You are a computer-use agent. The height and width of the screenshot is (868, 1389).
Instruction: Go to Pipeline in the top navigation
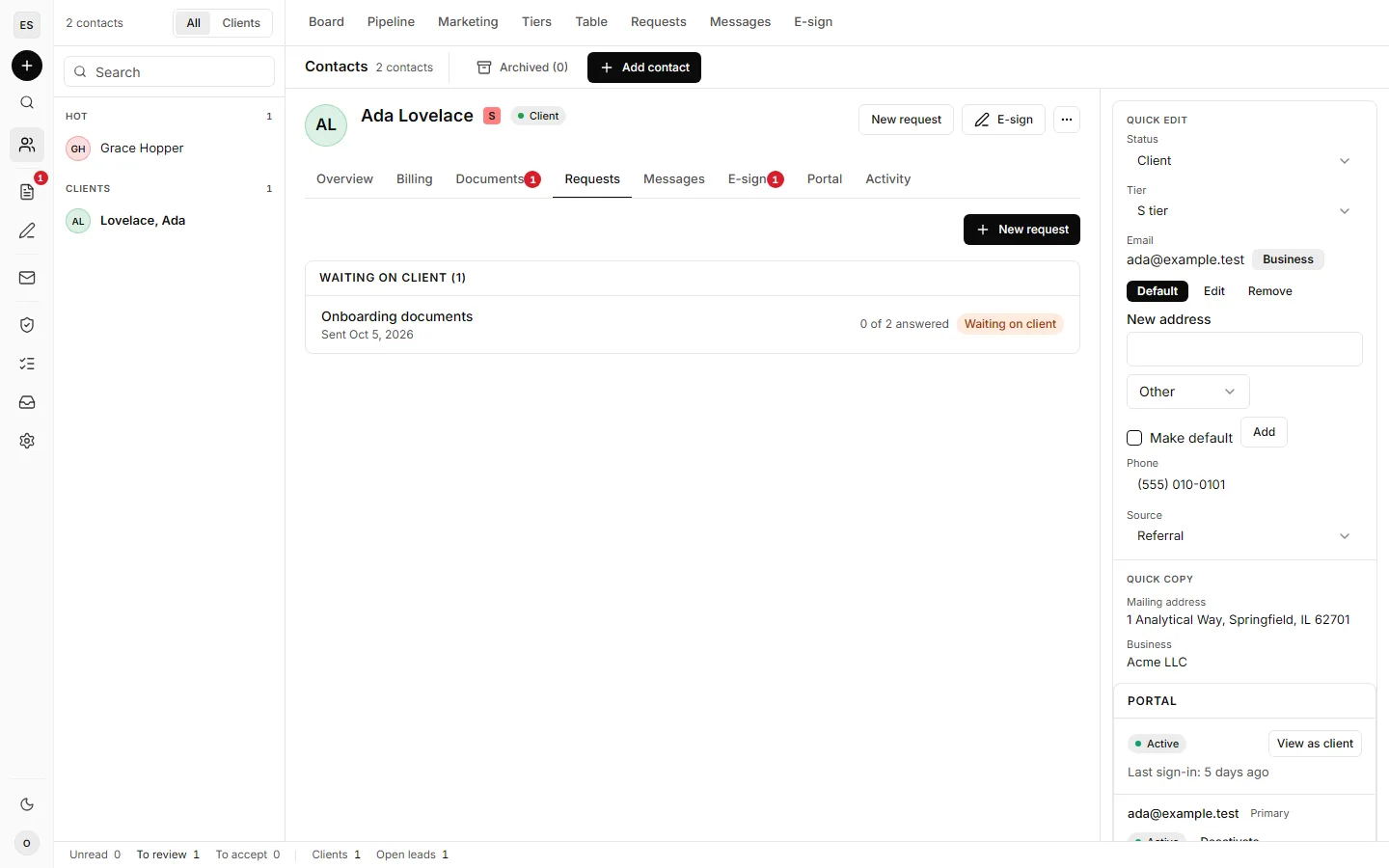tap(391, 22)
